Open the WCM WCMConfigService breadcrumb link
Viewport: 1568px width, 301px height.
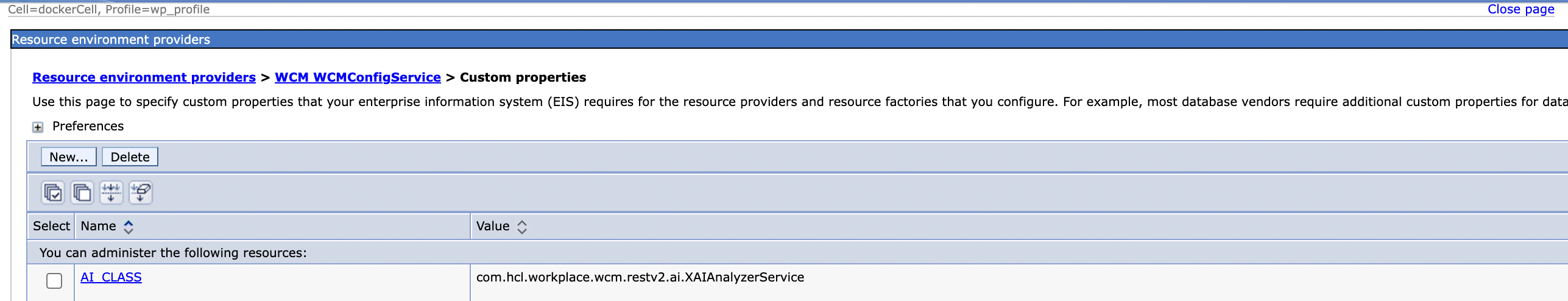pyautogui.click(x=358, y=77)
